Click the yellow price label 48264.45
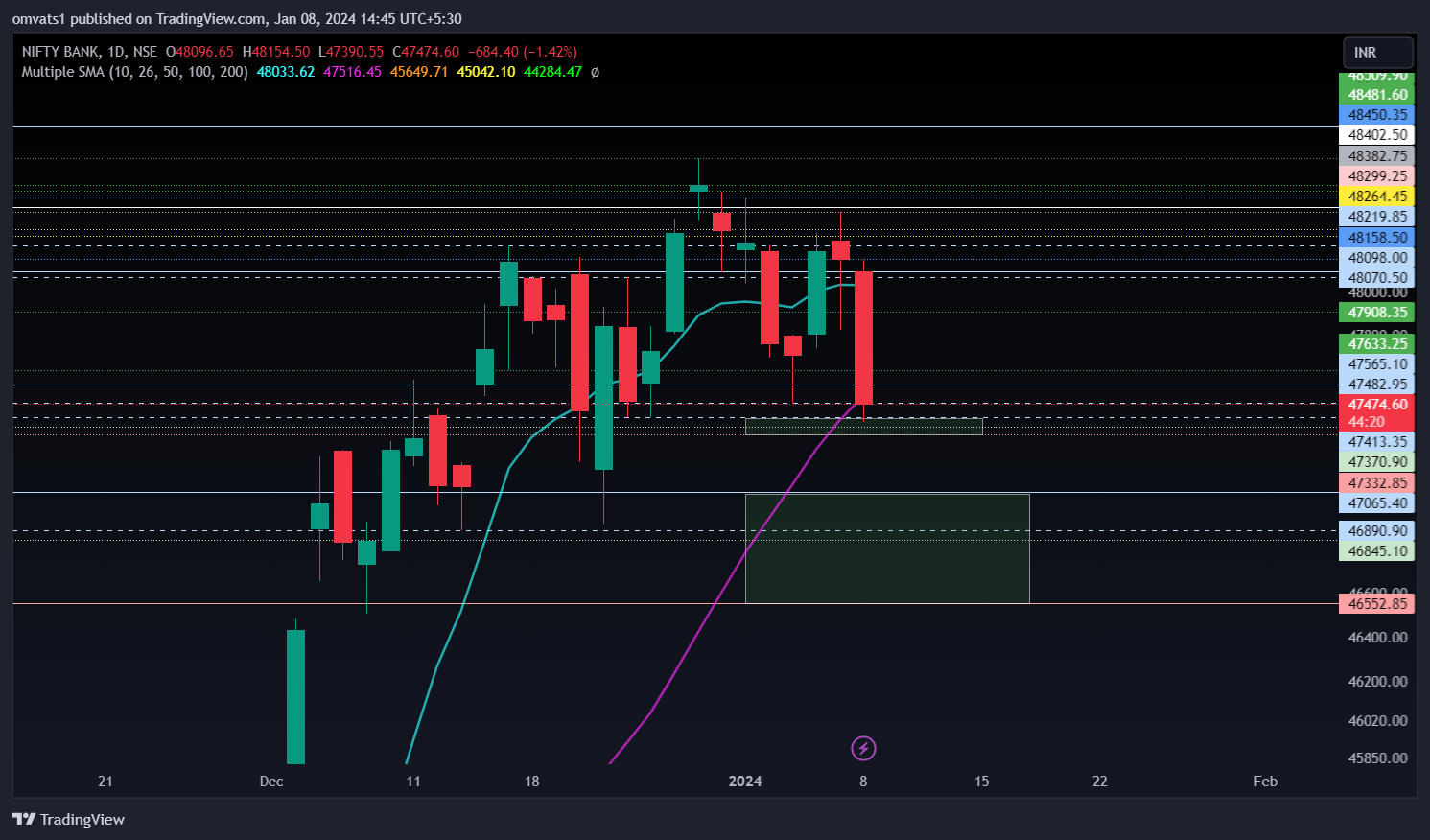 point(1377,197)
